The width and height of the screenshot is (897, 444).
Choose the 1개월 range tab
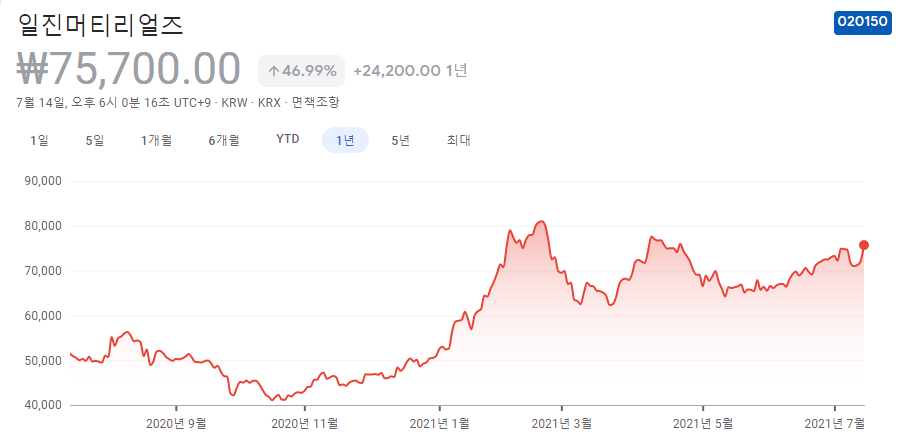157,140
